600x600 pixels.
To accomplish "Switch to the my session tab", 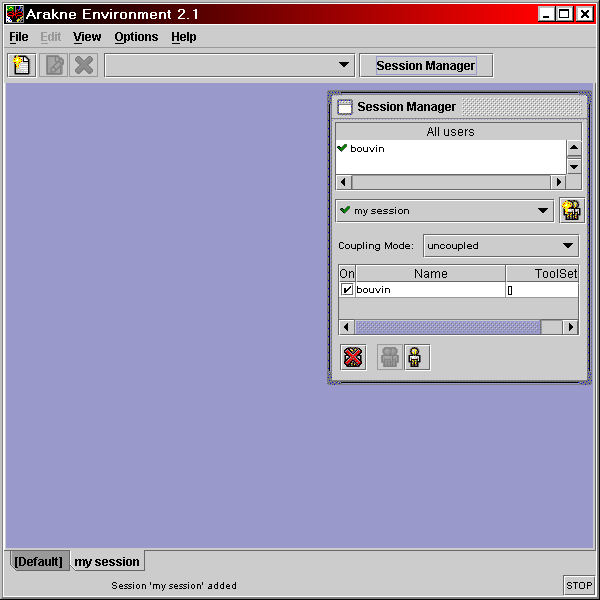I will click(107, 561).
